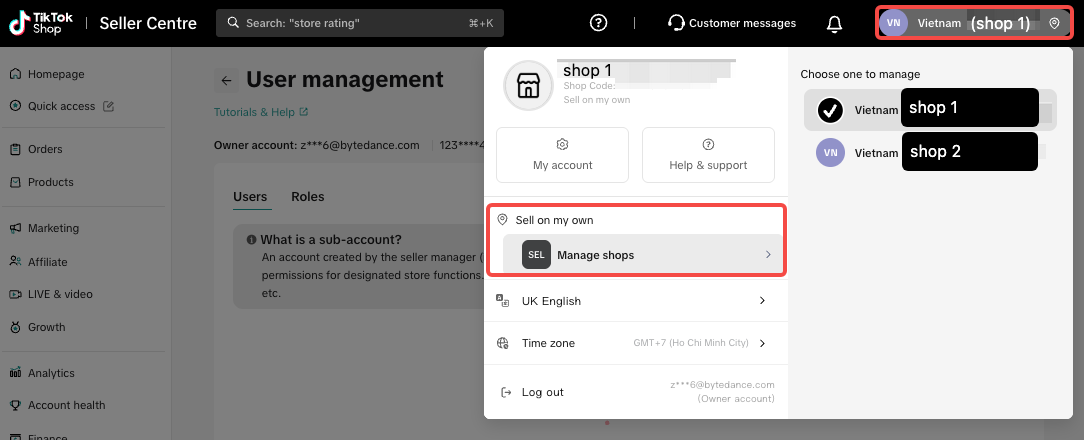Click the language translate icon
This screenshot has width=1084, height=440.
tap(503, 301)
